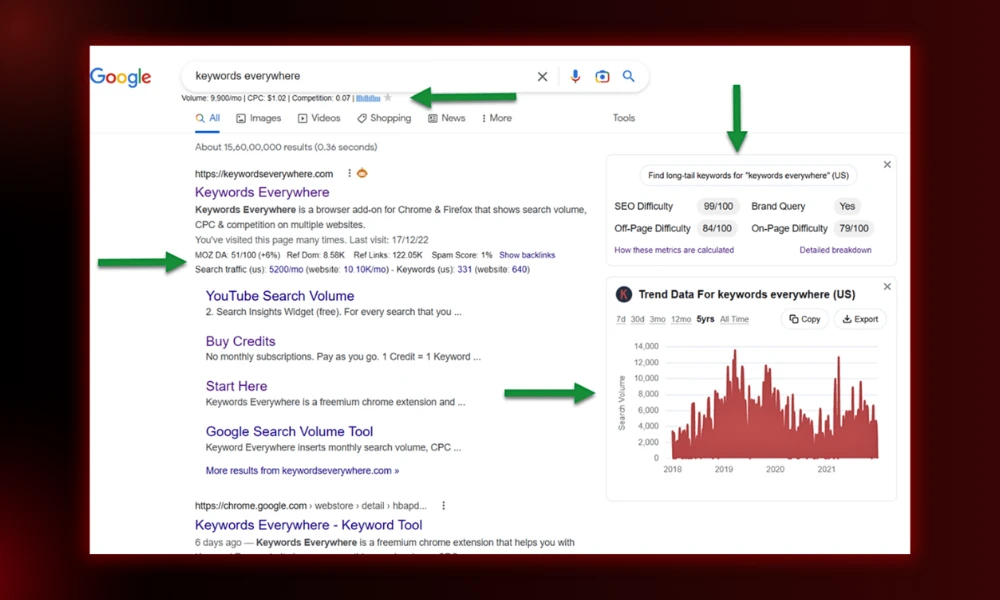Click the 10.10K/mo website traffic value
This screenshot has width=1000, height=600.
pos(365,270)
